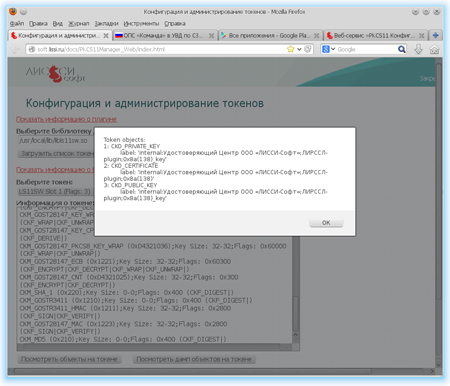Image resolution: width=450 pixels, height=386 pixels.
Task: Open the Закладки menu
Action: [106, 24]
